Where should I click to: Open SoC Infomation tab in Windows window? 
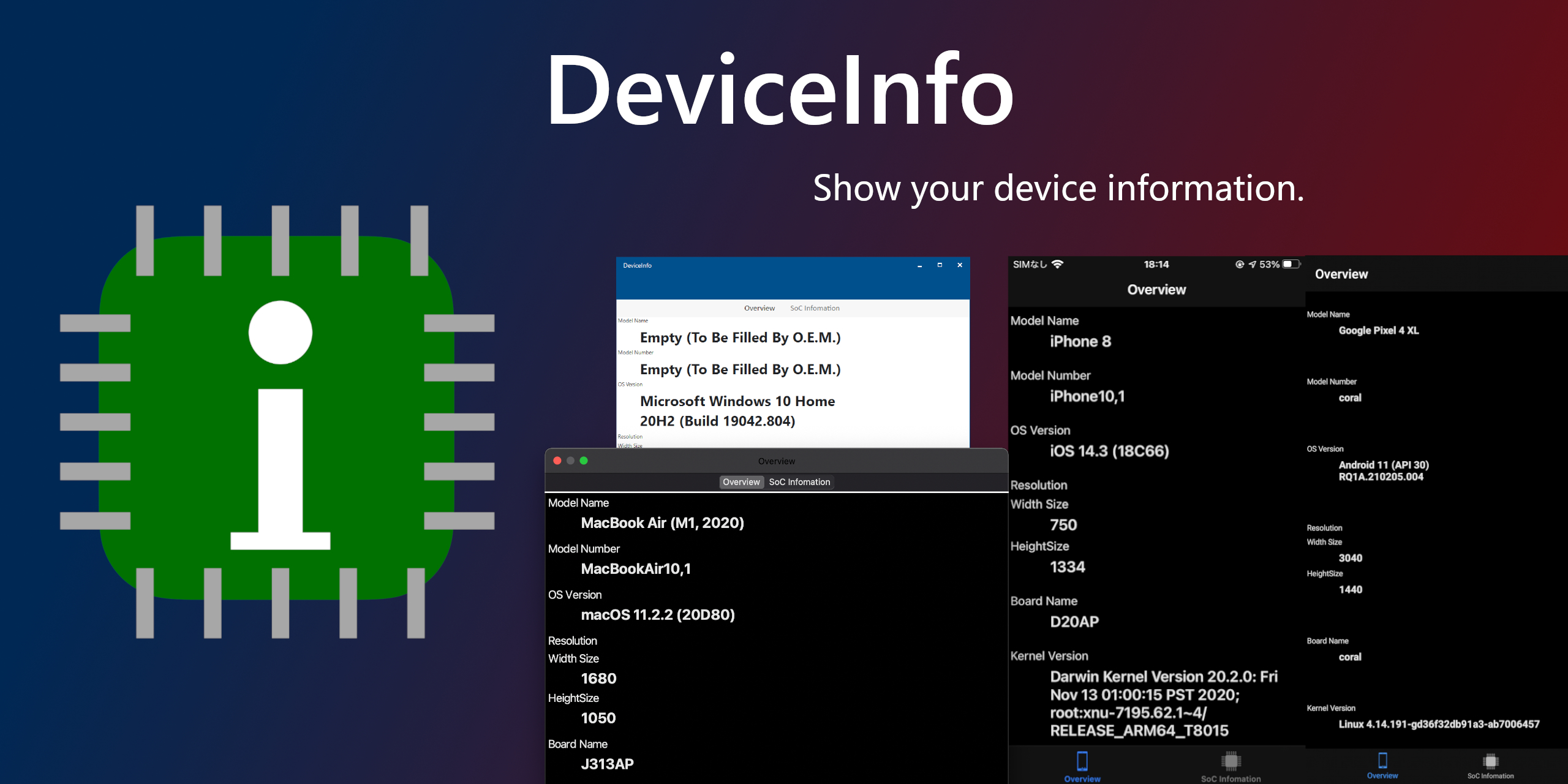pos(815,308)
